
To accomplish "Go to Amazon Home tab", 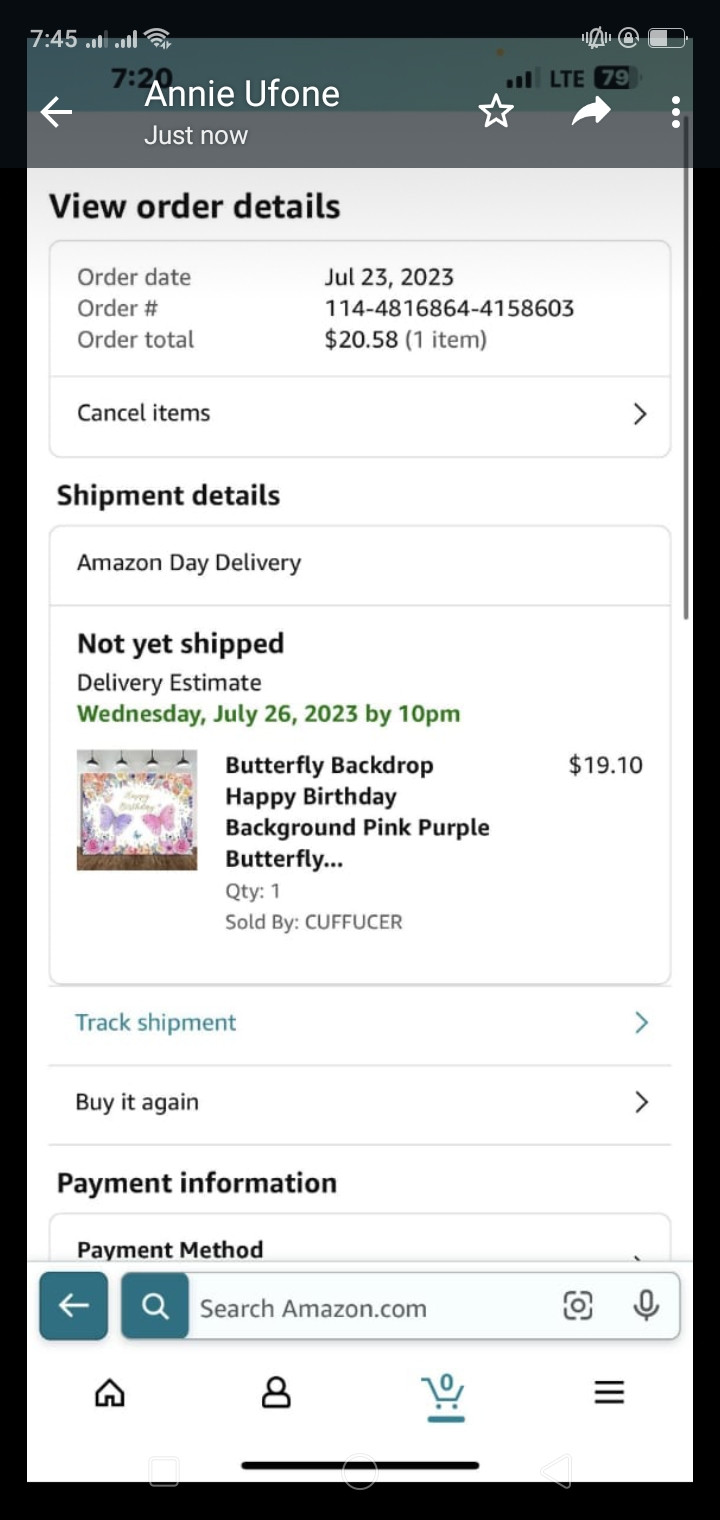I will pyautogui.click(x=110, y=1393).
